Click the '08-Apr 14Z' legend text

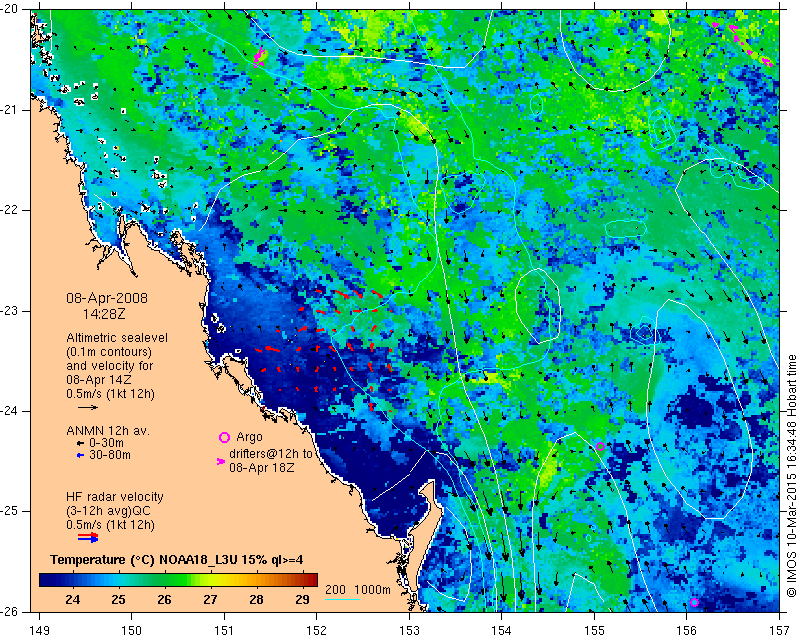point(98,380)
